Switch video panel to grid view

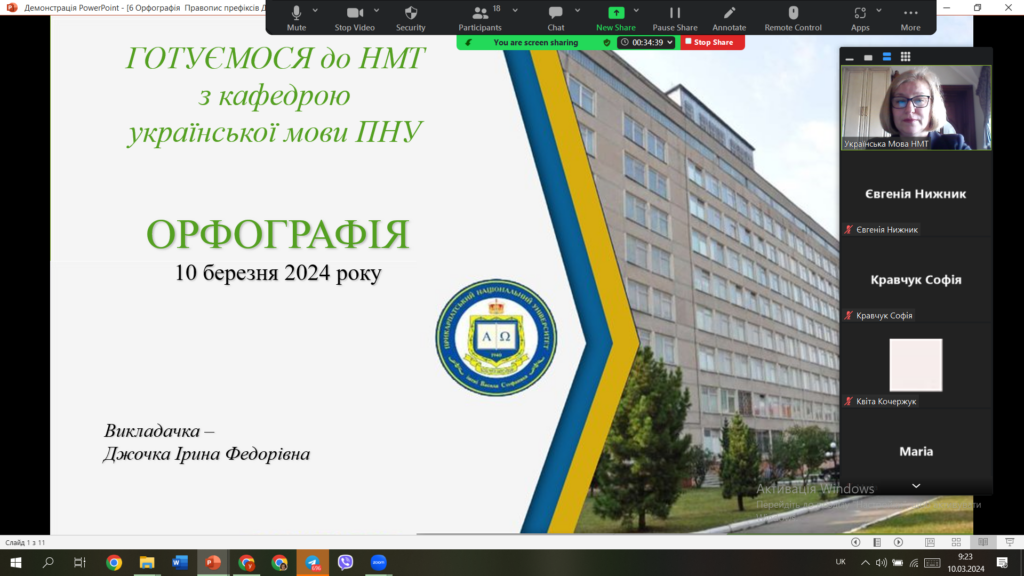tap(906, 57)
